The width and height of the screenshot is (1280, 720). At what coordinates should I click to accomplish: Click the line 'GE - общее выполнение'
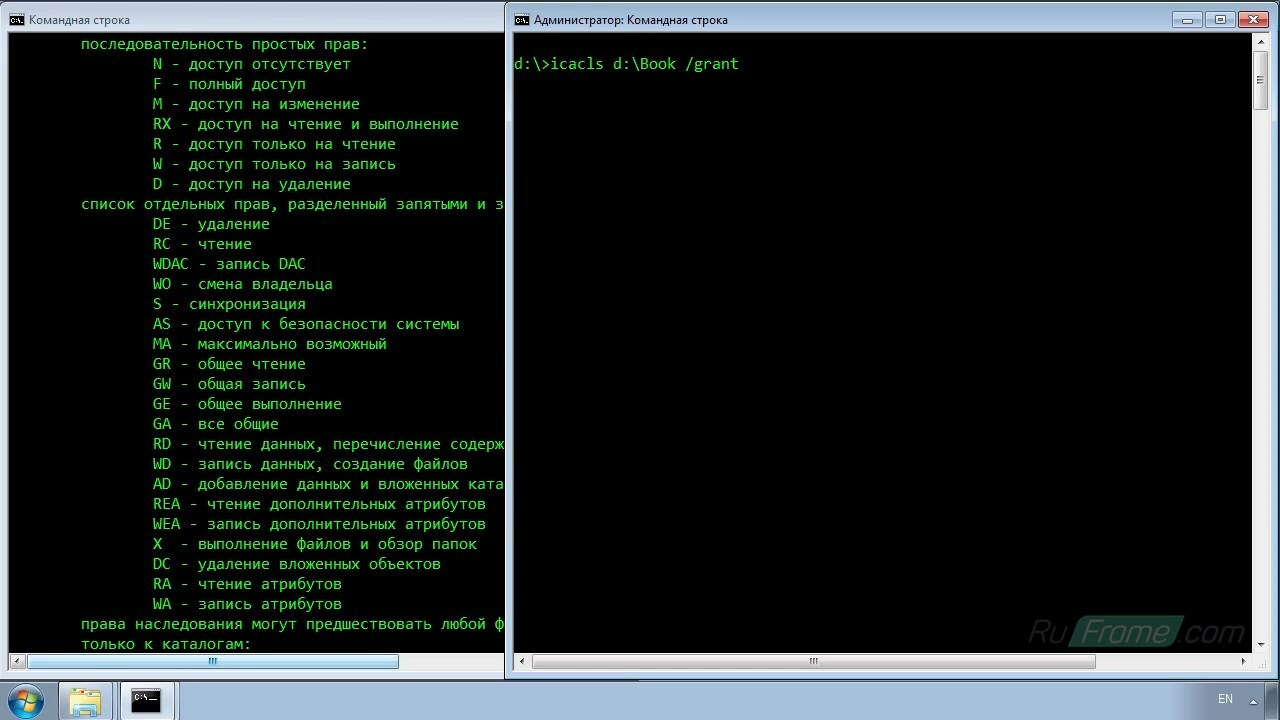tap(247, 404)
